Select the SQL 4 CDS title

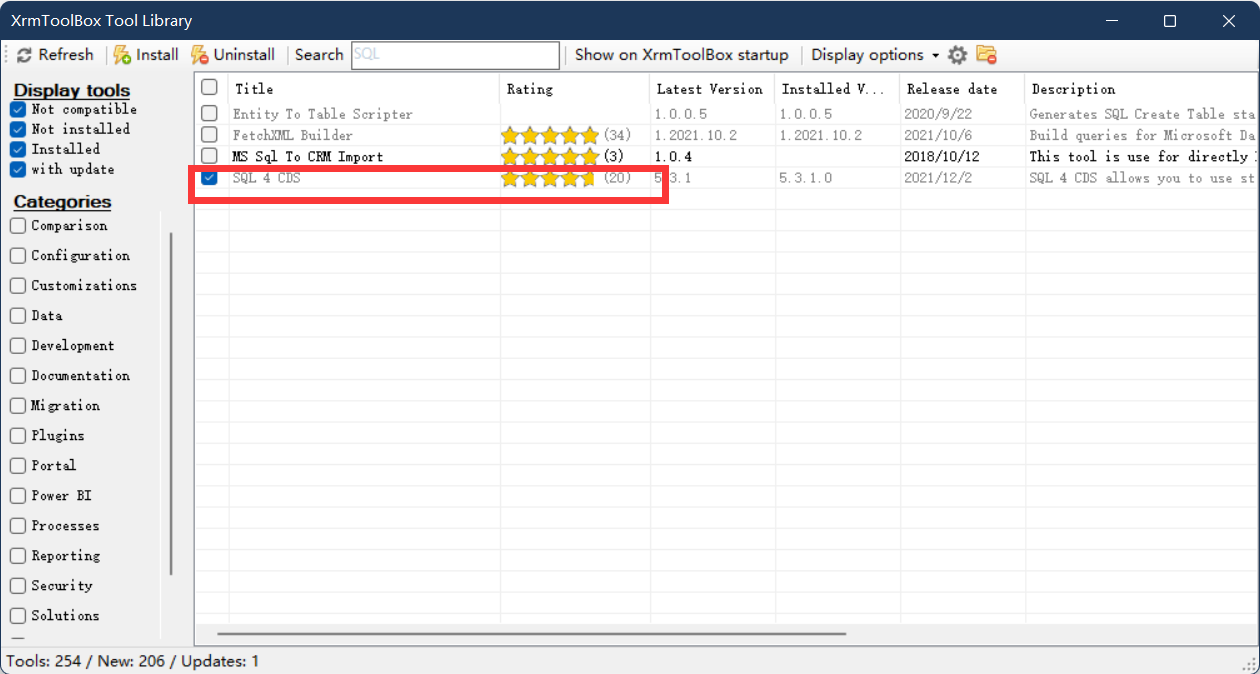[266, 178]
